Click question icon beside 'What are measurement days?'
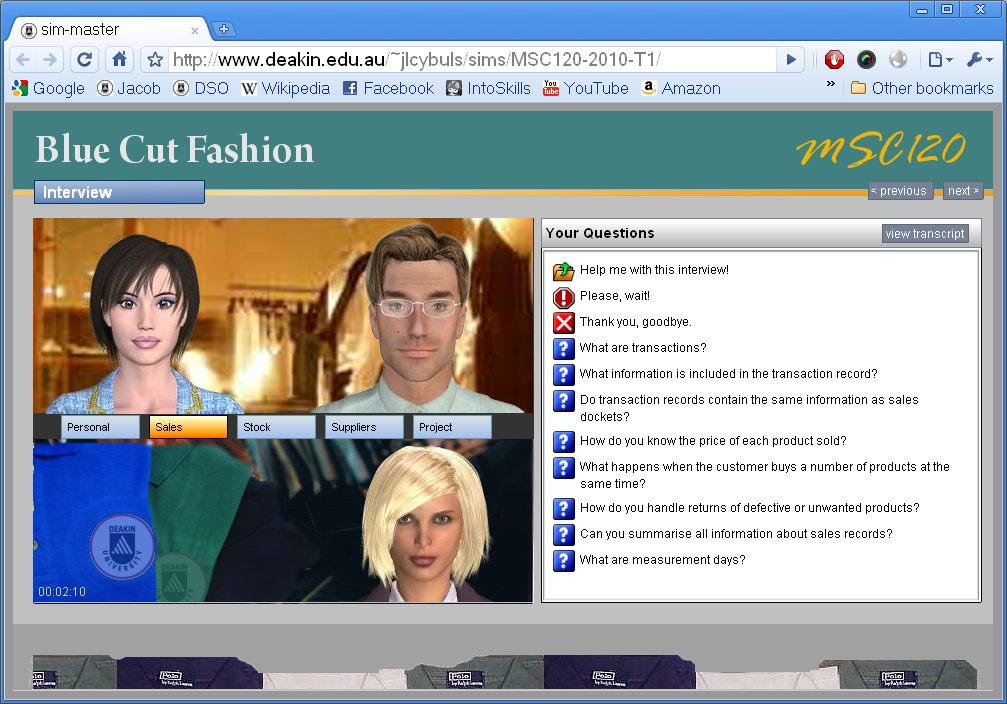 pos(564,560)
